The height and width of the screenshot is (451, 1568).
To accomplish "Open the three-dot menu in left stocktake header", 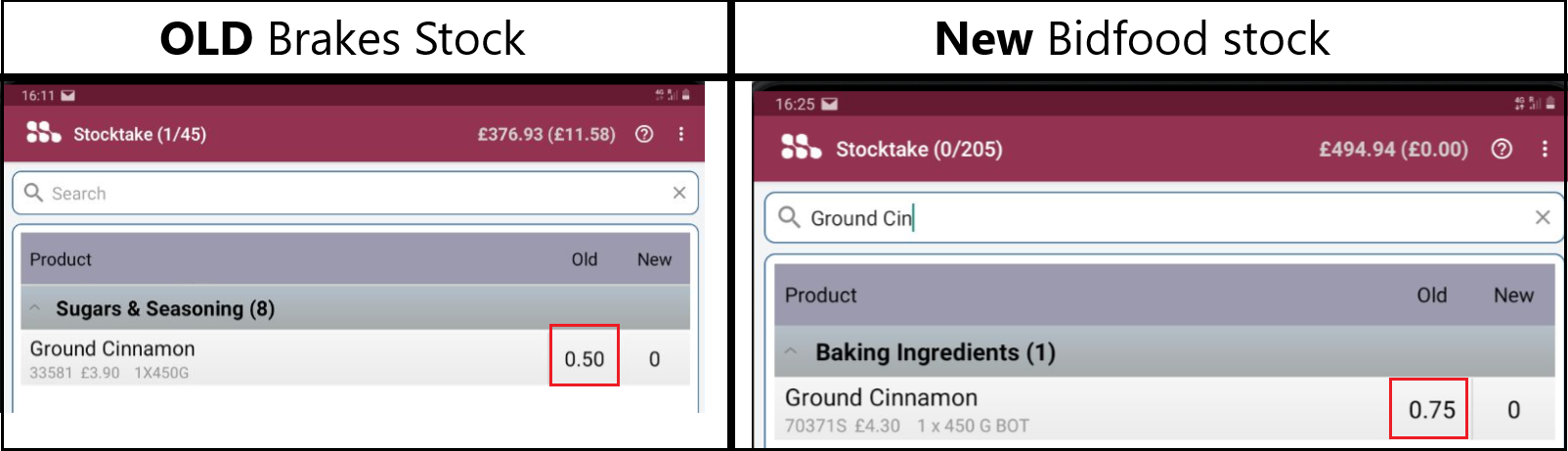I will click(x=681, y=134).
